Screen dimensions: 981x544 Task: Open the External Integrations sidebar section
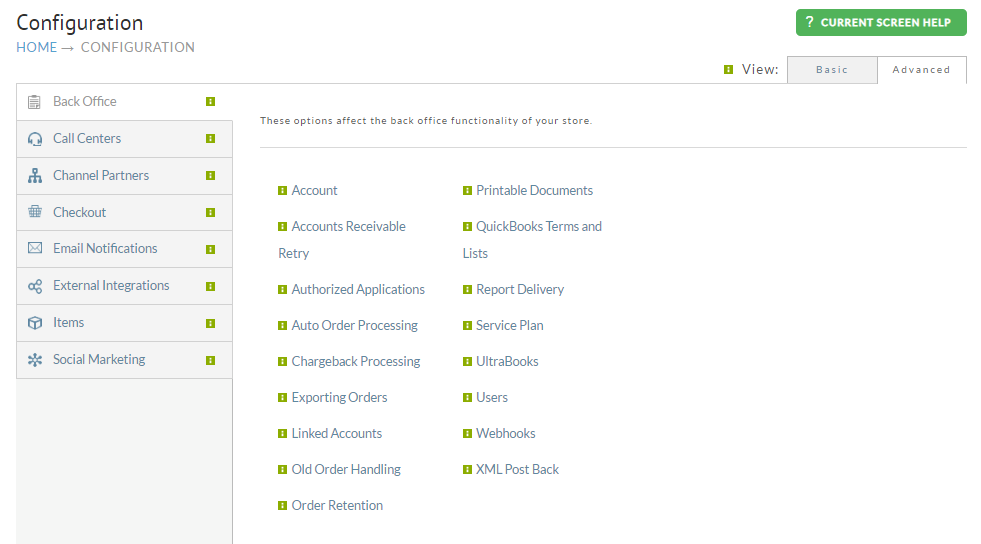125,286
